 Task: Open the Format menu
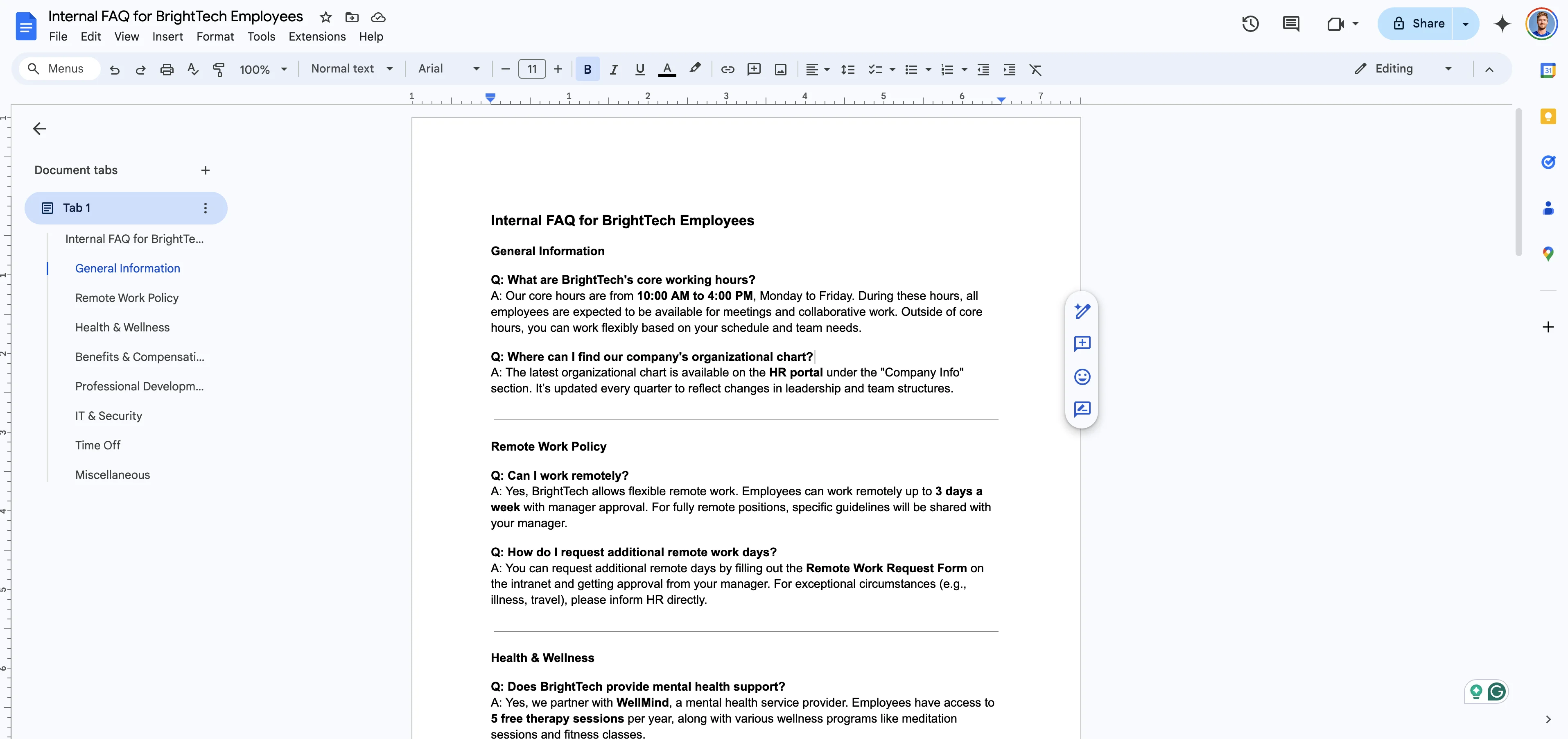pyautogui.click(x=215, y=36)
